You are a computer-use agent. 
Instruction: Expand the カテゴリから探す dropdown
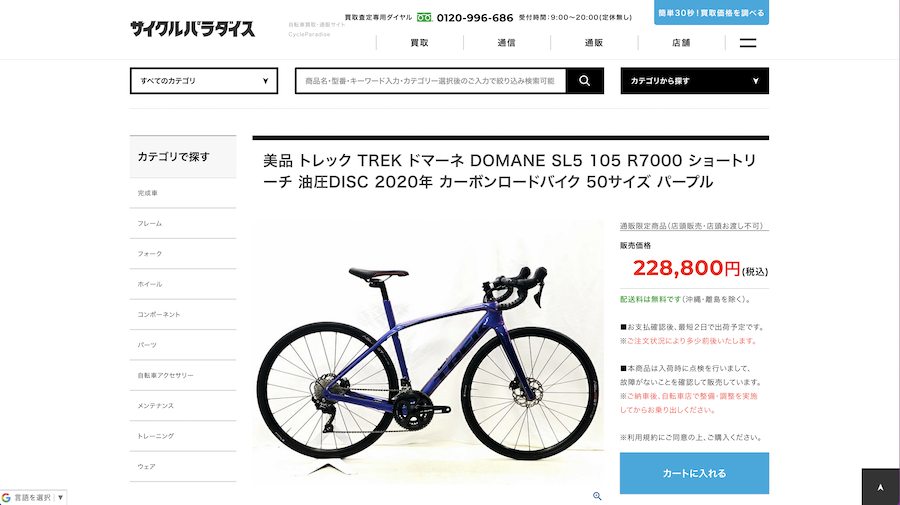click(695, 81)
